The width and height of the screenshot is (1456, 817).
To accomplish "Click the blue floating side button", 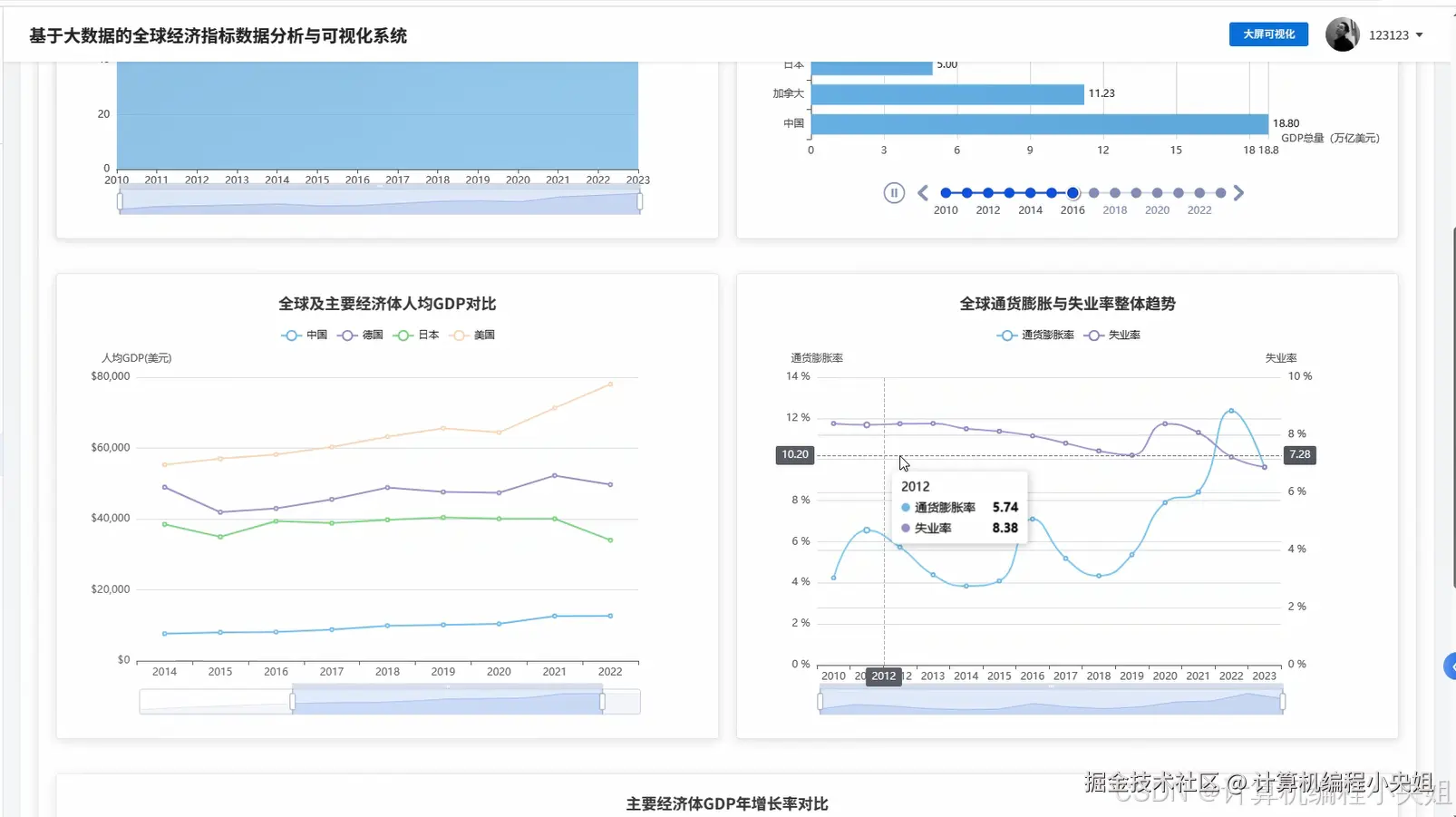I will click(x=1450, y=666).
